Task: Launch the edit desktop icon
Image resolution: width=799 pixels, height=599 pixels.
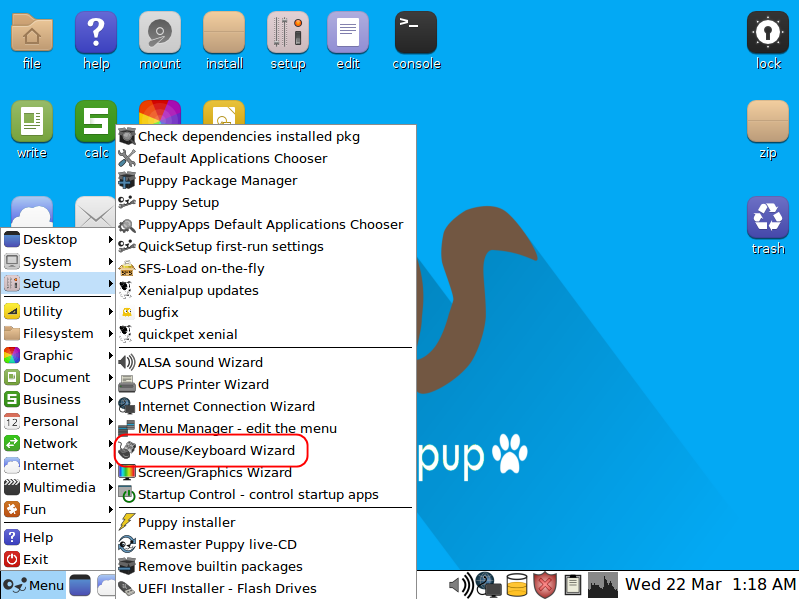Action: click(348, 33)
